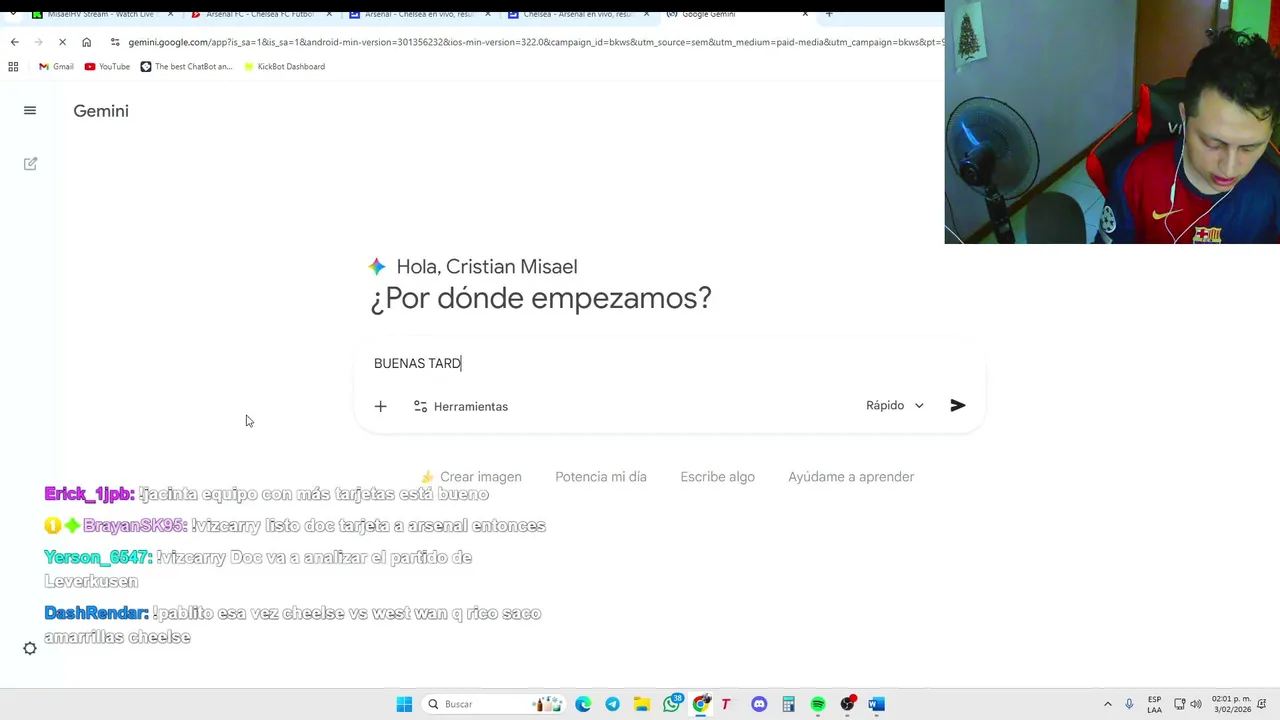Expand the Rápido model selector dropdown
The height and width of the screenshot is (720, 1280).
point(895,405)
